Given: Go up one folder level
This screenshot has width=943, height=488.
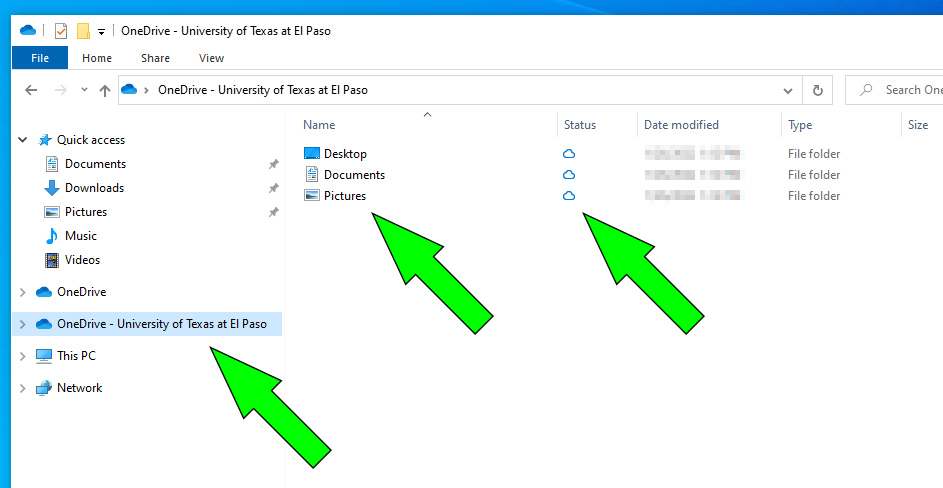Looking at the screenshot, I should (x=105, y=90).
